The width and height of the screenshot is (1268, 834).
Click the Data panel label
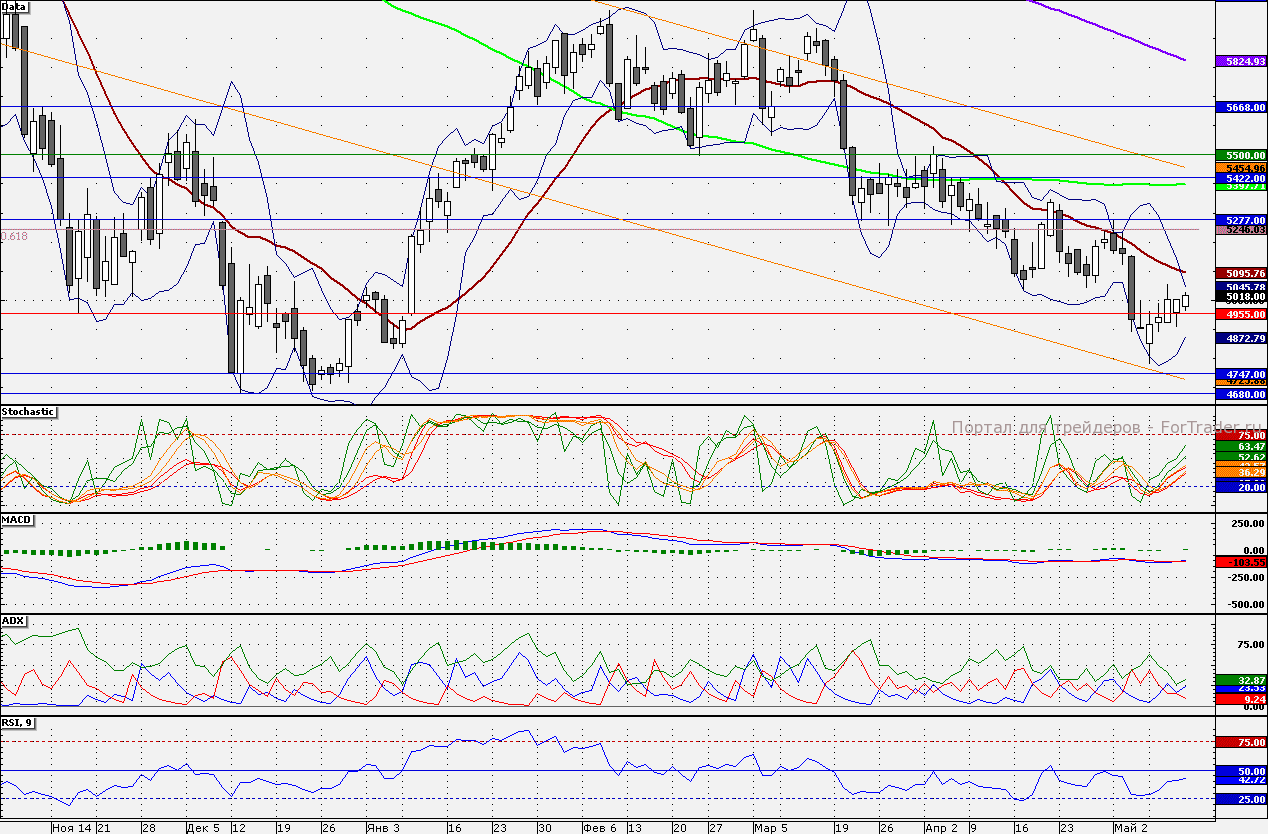tap(15, 7)
